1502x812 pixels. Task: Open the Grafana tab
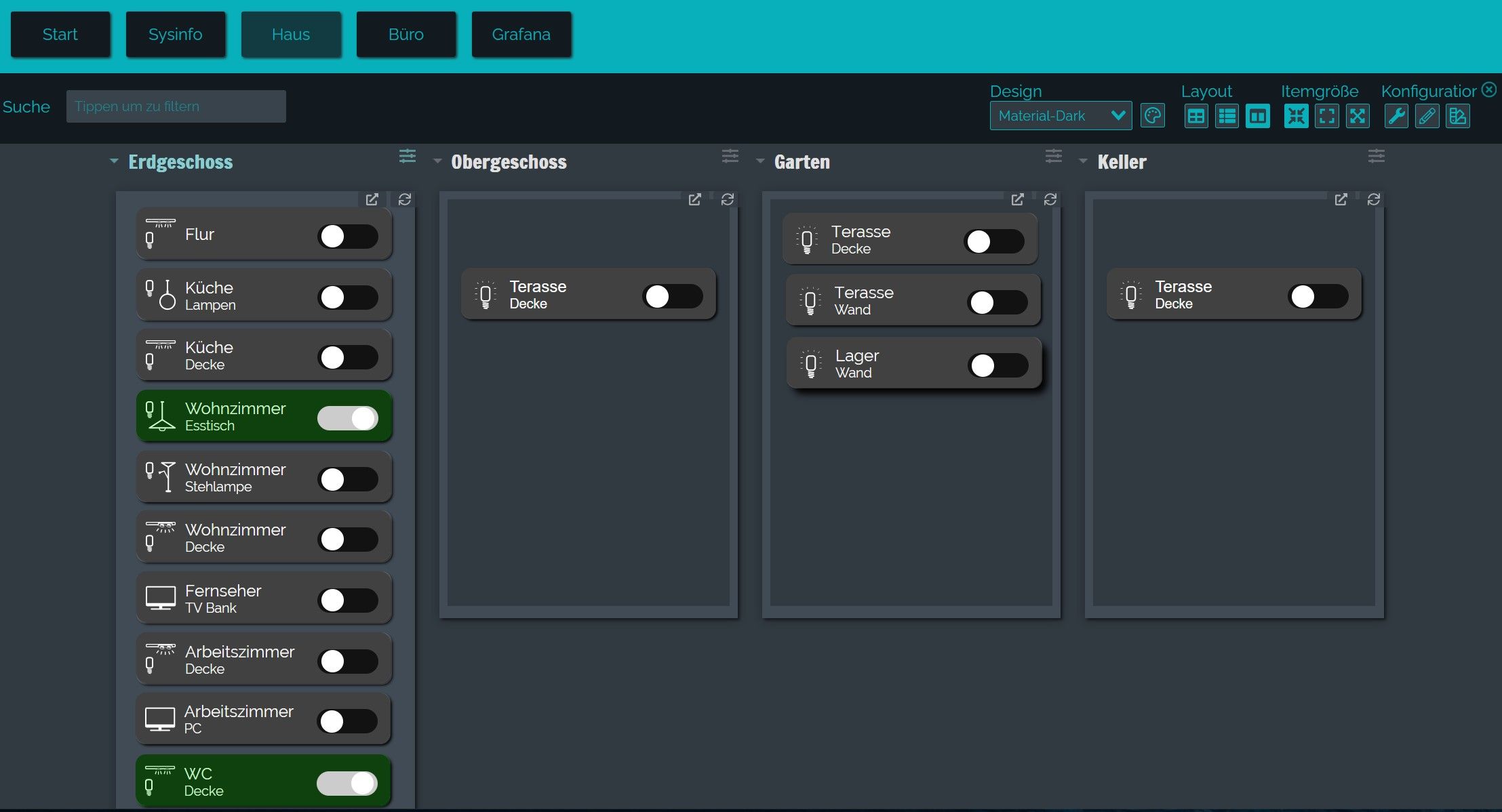(521, 35)
